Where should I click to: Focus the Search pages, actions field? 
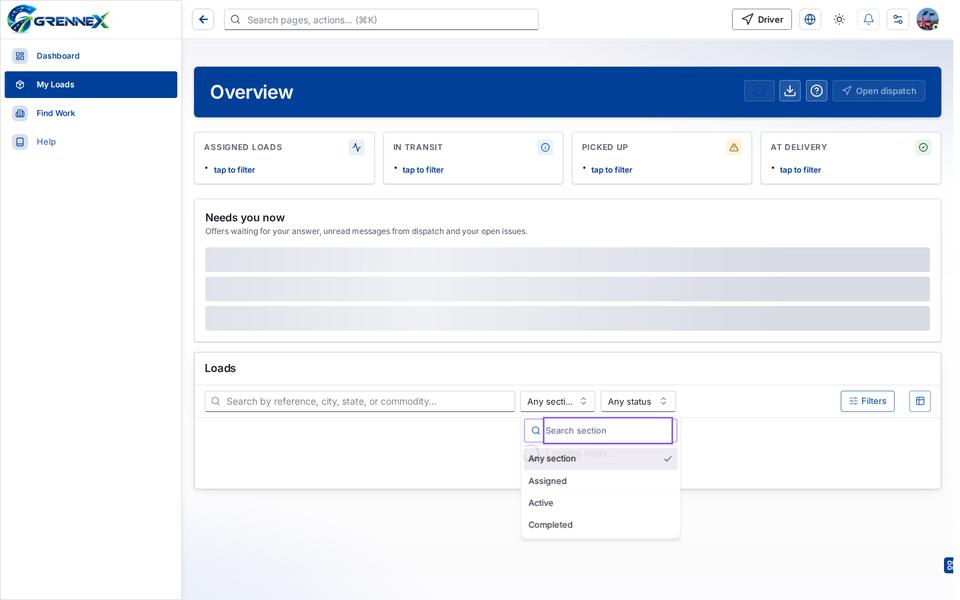(381, 20)
